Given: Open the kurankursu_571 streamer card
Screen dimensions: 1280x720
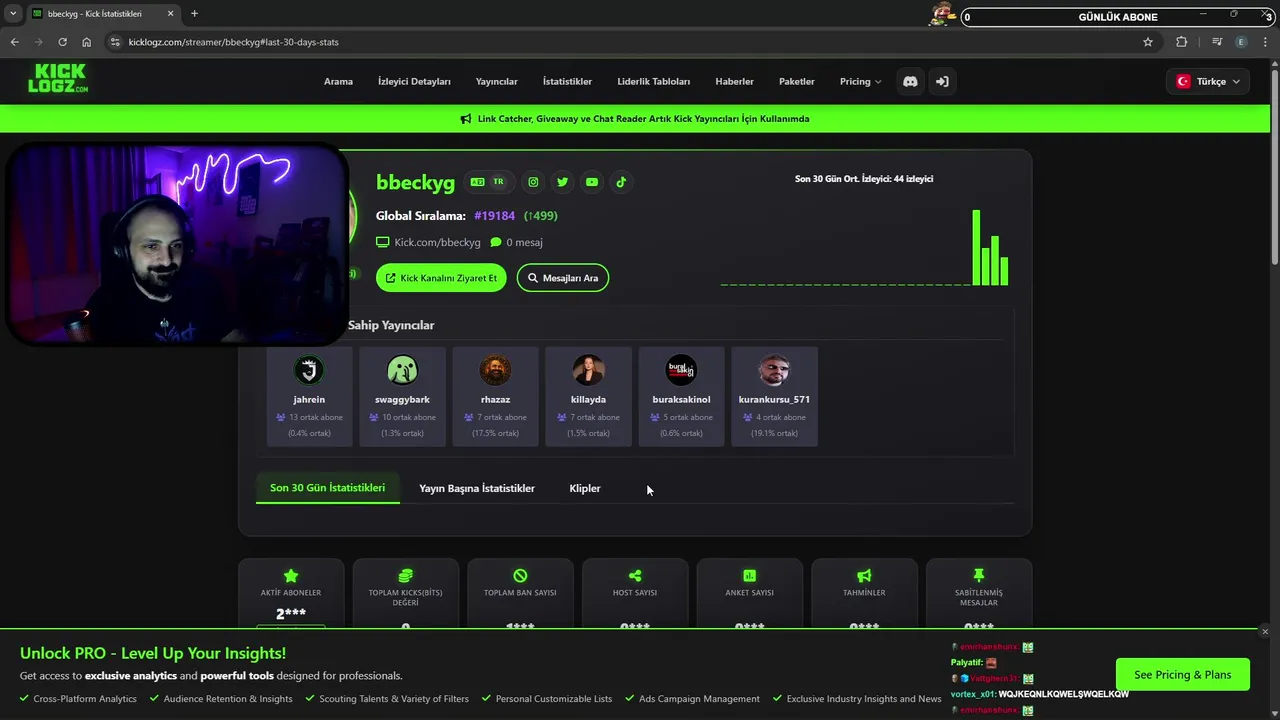Looking at the screenshot, I should 774,396.
